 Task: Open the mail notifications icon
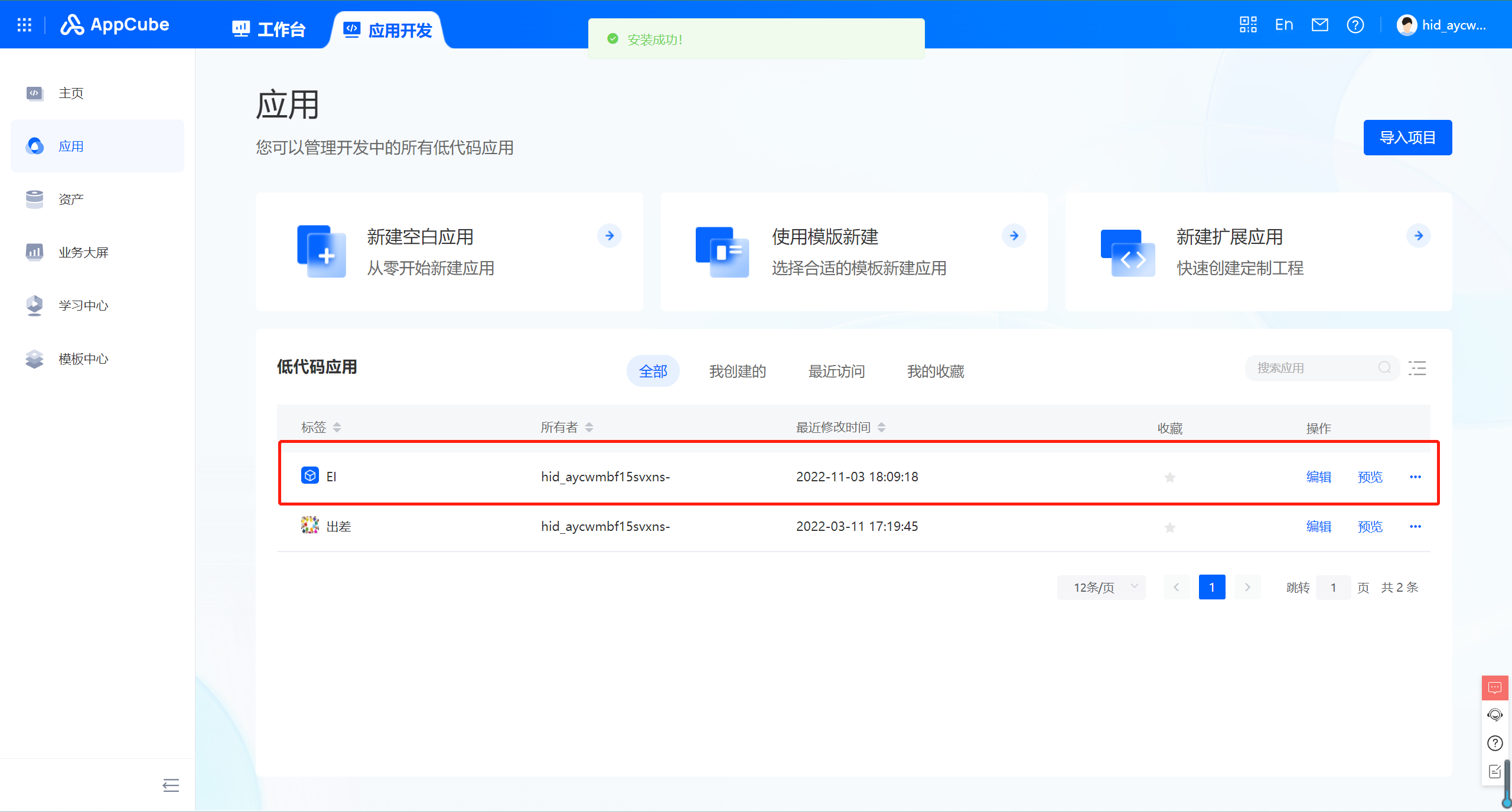(x=1321, y=24)
